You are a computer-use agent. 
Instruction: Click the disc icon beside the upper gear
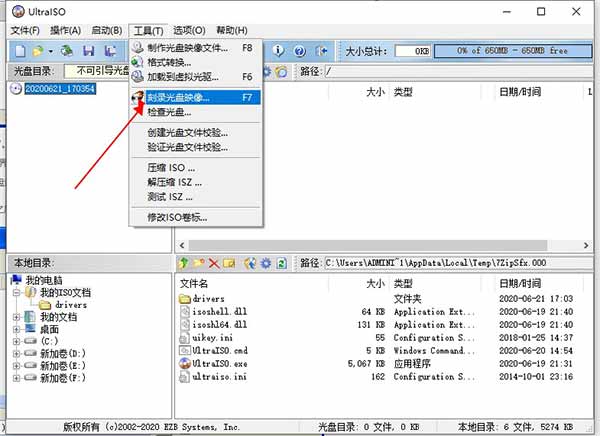point(282,71)
